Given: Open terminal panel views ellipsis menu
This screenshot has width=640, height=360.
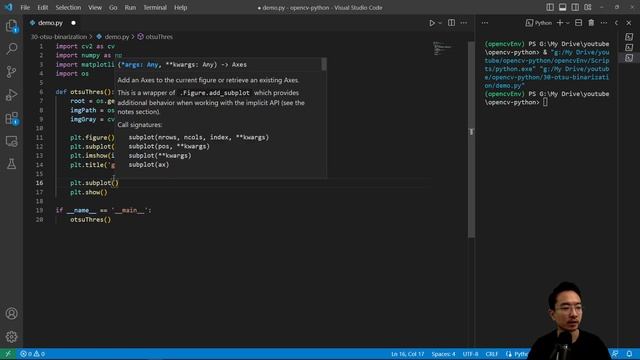Looking at the screenshot, I should pos(484,23).
